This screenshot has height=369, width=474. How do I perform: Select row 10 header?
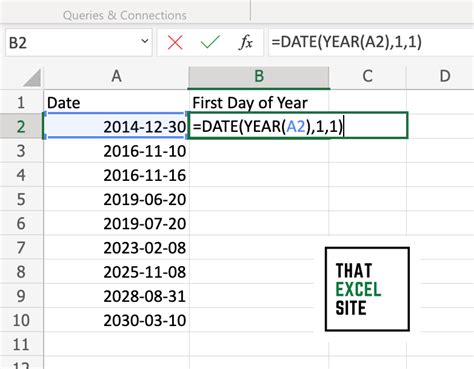[x=21, y=320]
